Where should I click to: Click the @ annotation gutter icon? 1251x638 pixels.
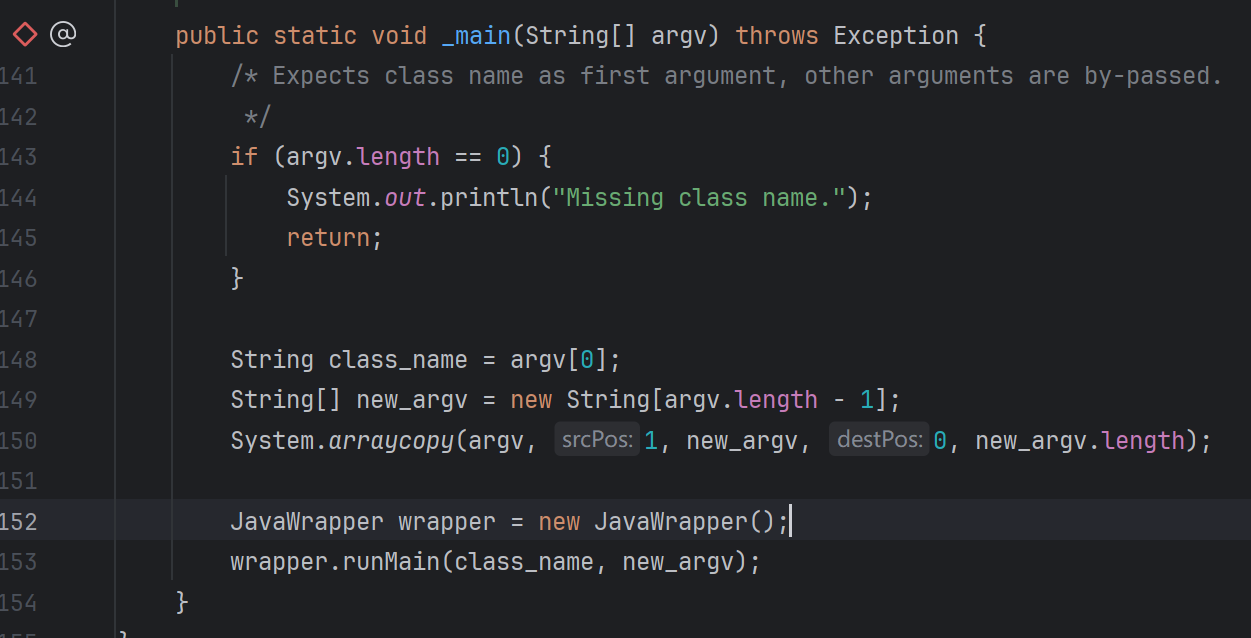click(x=63, y=35)
